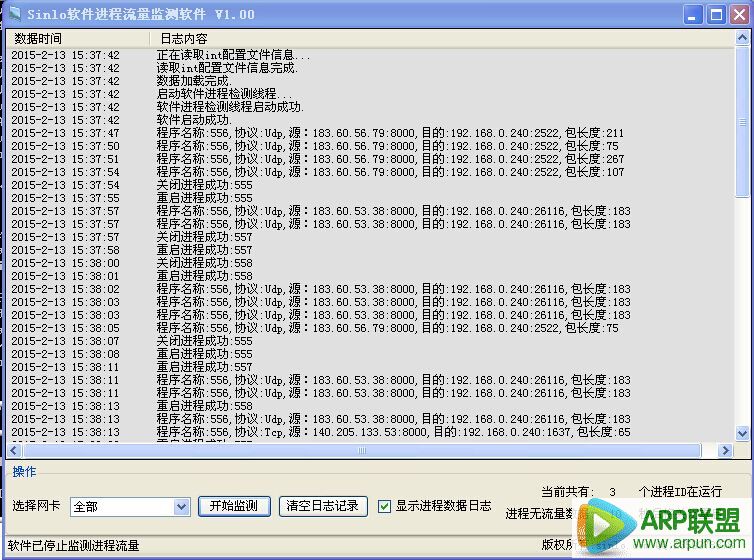Click the horizontal scrollbar left arrow
Screen dimensions: 754x560
pos(14,451)
